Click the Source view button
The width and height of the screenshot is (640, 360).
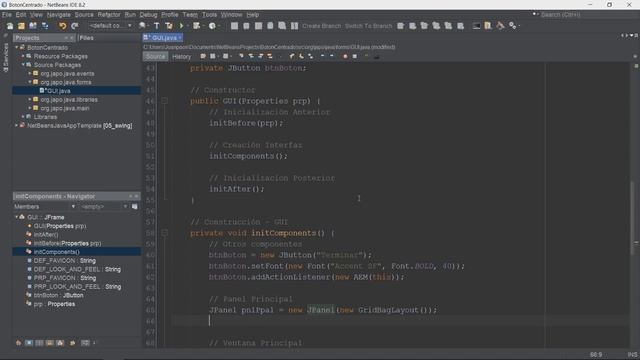click(x=156, y=56)
